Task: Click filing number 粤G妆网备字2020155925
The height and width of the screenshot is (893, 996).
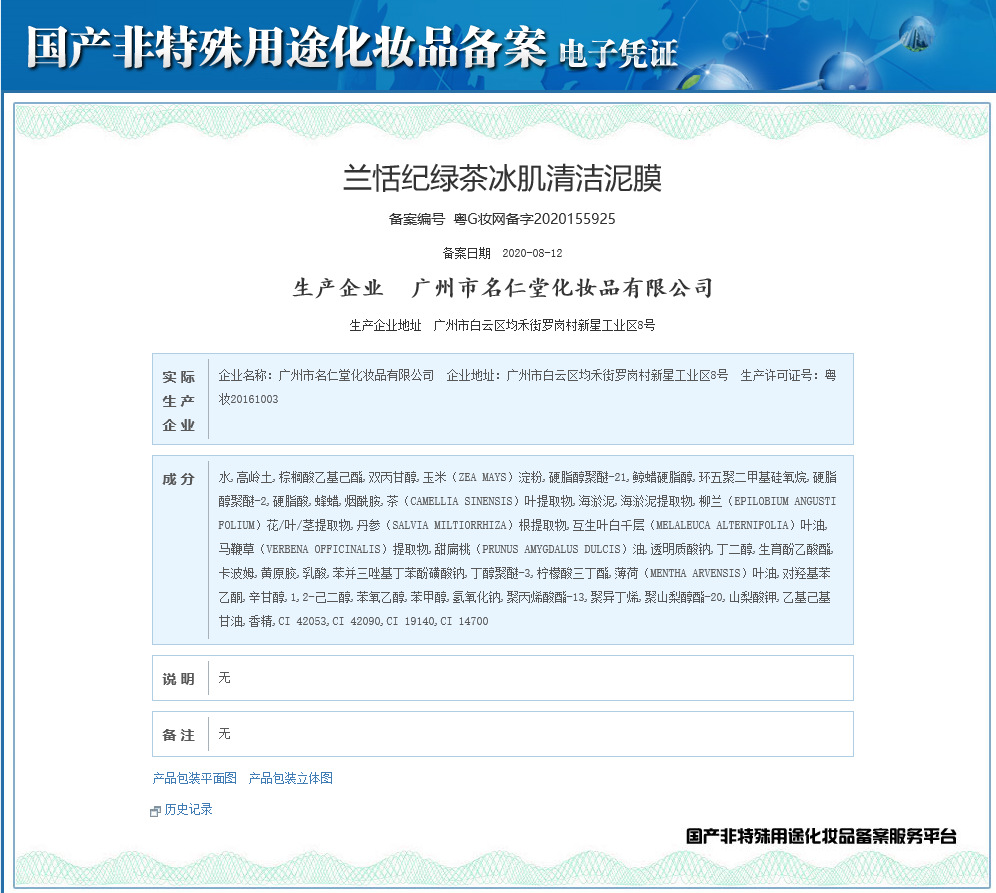Action: click(x=534, y=219)
